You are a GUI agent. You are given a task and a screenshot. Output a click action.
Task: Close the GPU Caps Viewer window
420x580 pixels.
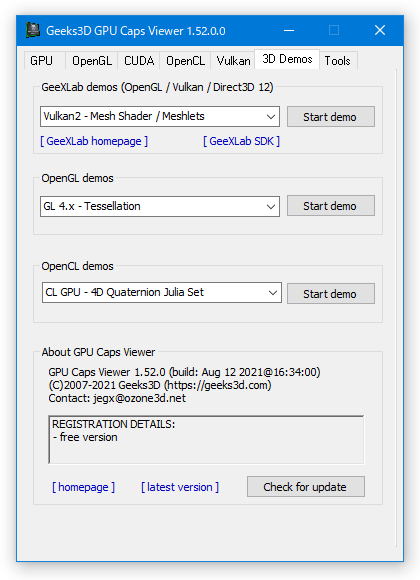coord(380,31)
